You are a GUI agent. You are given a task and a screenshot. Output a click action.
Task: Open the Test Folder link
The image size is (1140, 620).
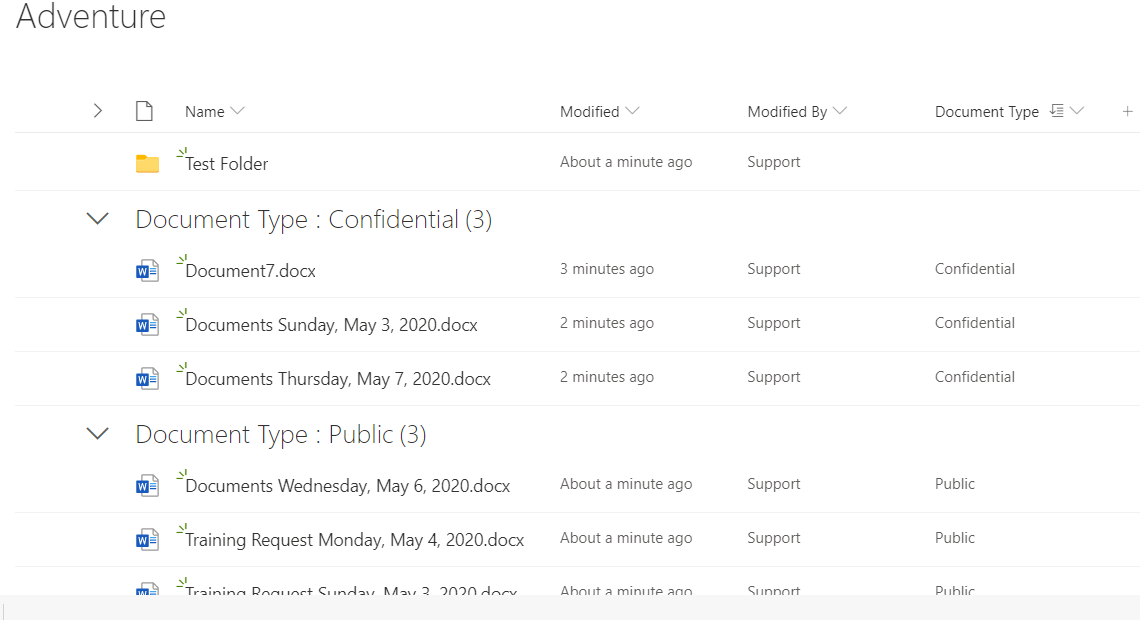coord(226,164)
